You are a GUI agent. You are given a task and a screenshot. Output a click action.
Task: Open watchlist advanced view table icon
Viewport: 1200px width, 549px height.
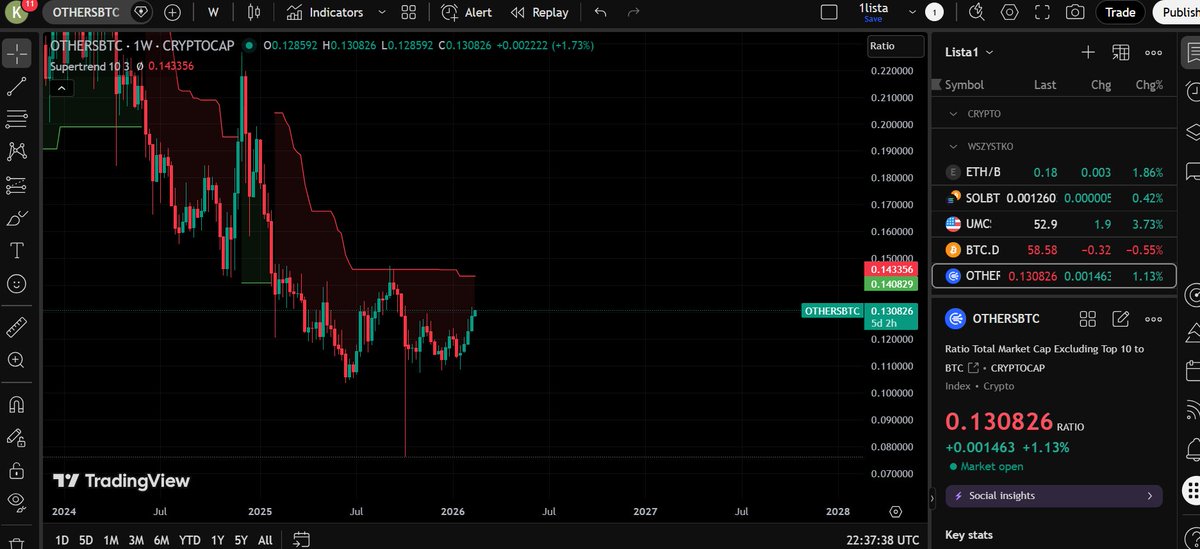click(x=1120, y=52)
